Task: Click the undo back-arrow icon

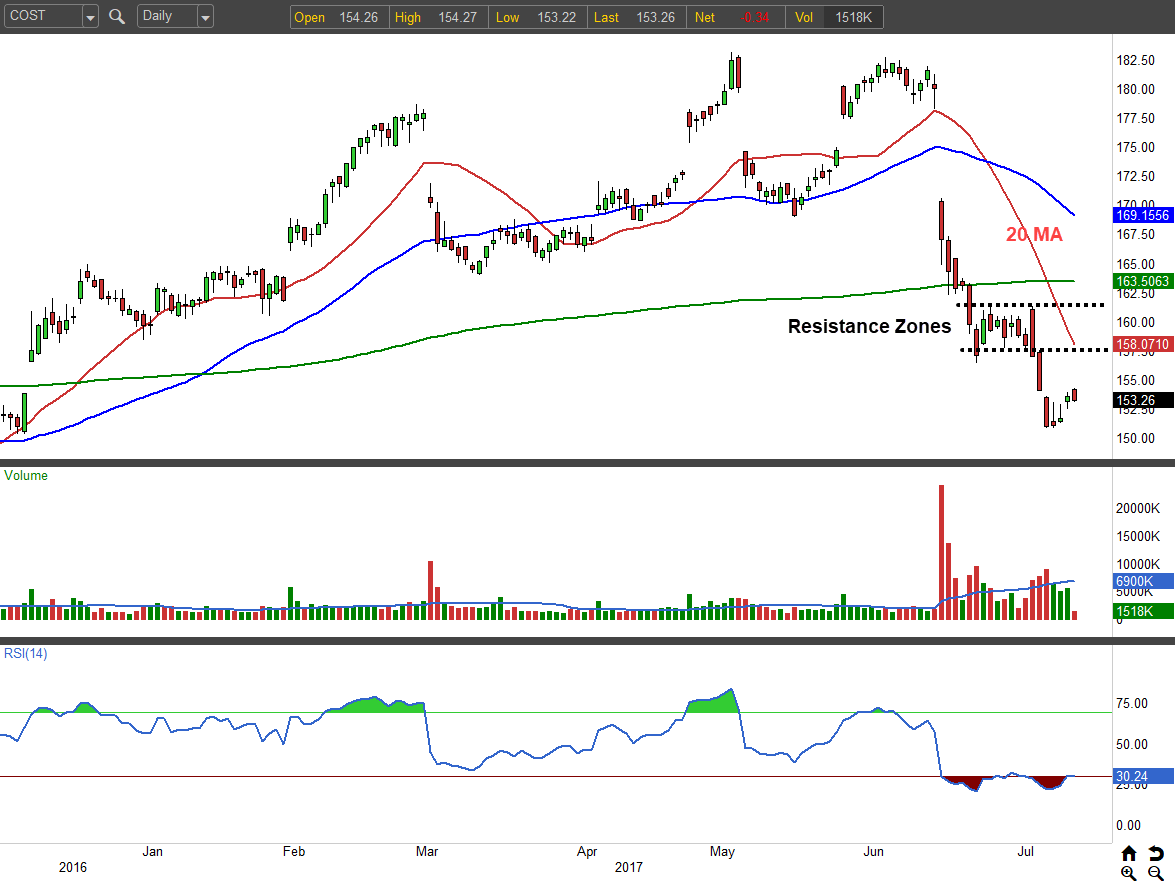Action: 1156,853
